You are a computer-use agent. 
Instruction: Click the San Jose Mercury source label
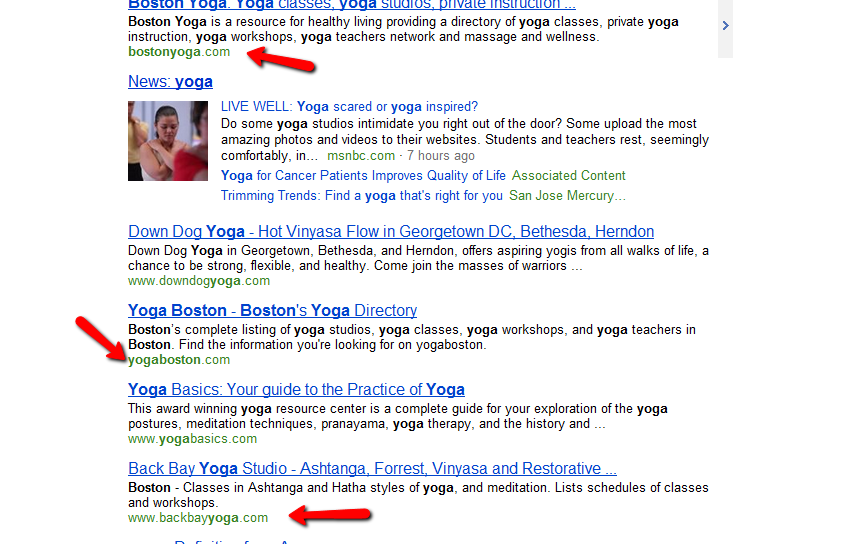tap(567, 196)
